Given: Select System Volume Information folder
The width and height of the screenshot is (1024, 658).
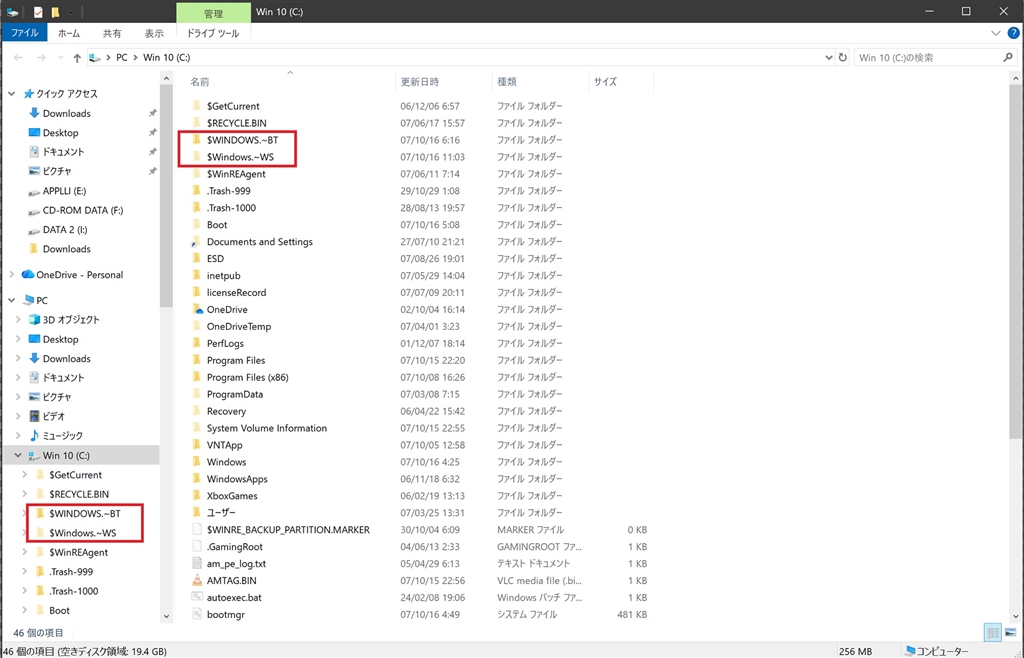Looking at the screenshot, I should (266, 428).
